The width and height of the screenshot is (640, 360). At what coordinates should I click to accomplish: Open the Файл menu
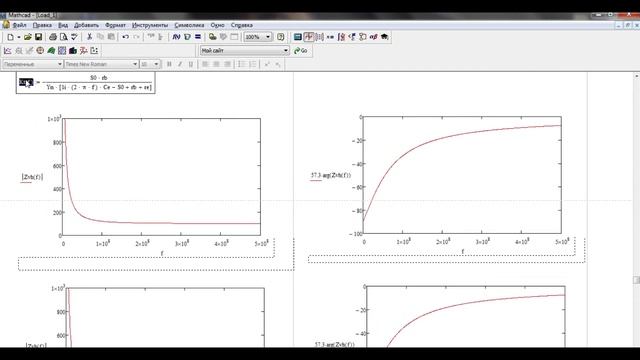[x=19, y=25]
